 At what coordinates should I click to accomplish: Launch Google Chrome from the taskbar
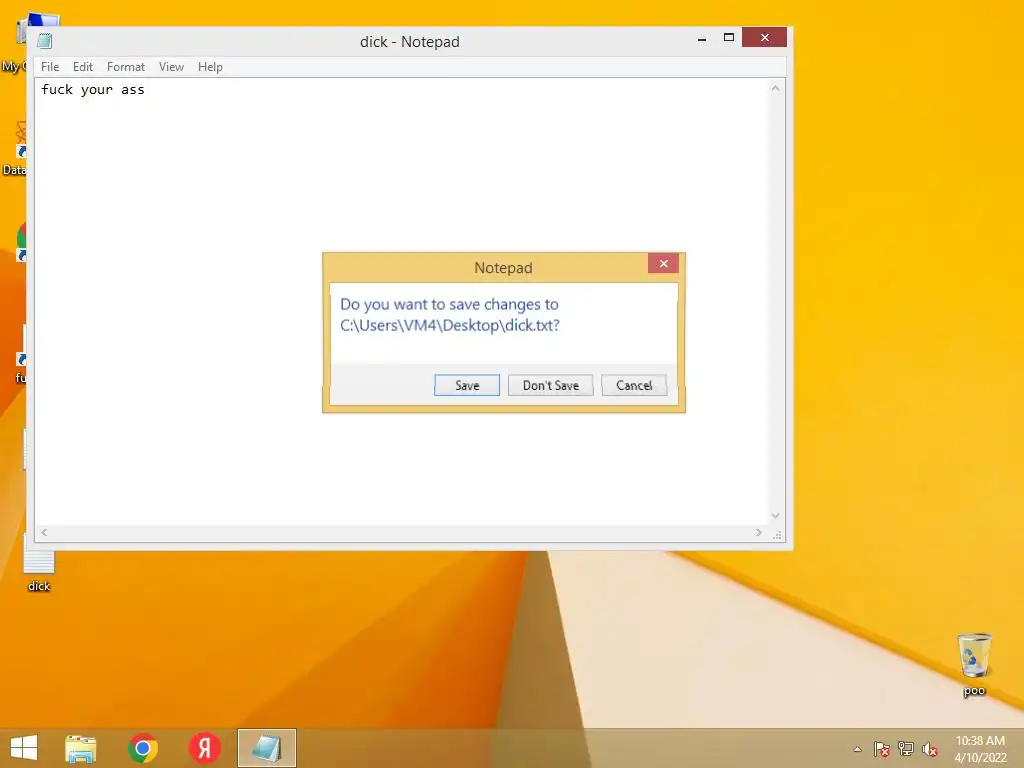[143, 748]
